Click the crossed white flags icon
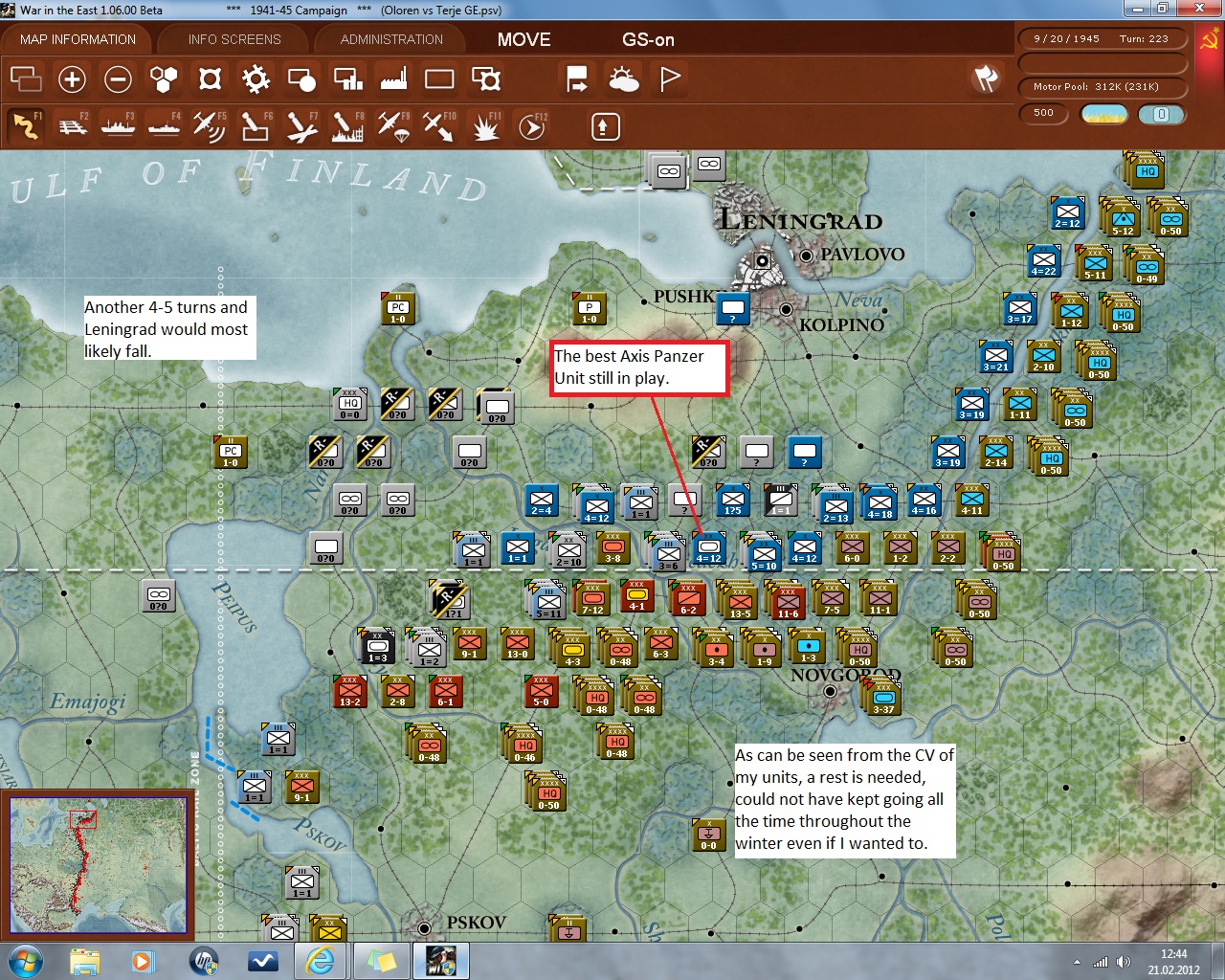The height and width of the screenshot is (980, 1225). pos(986,78)
